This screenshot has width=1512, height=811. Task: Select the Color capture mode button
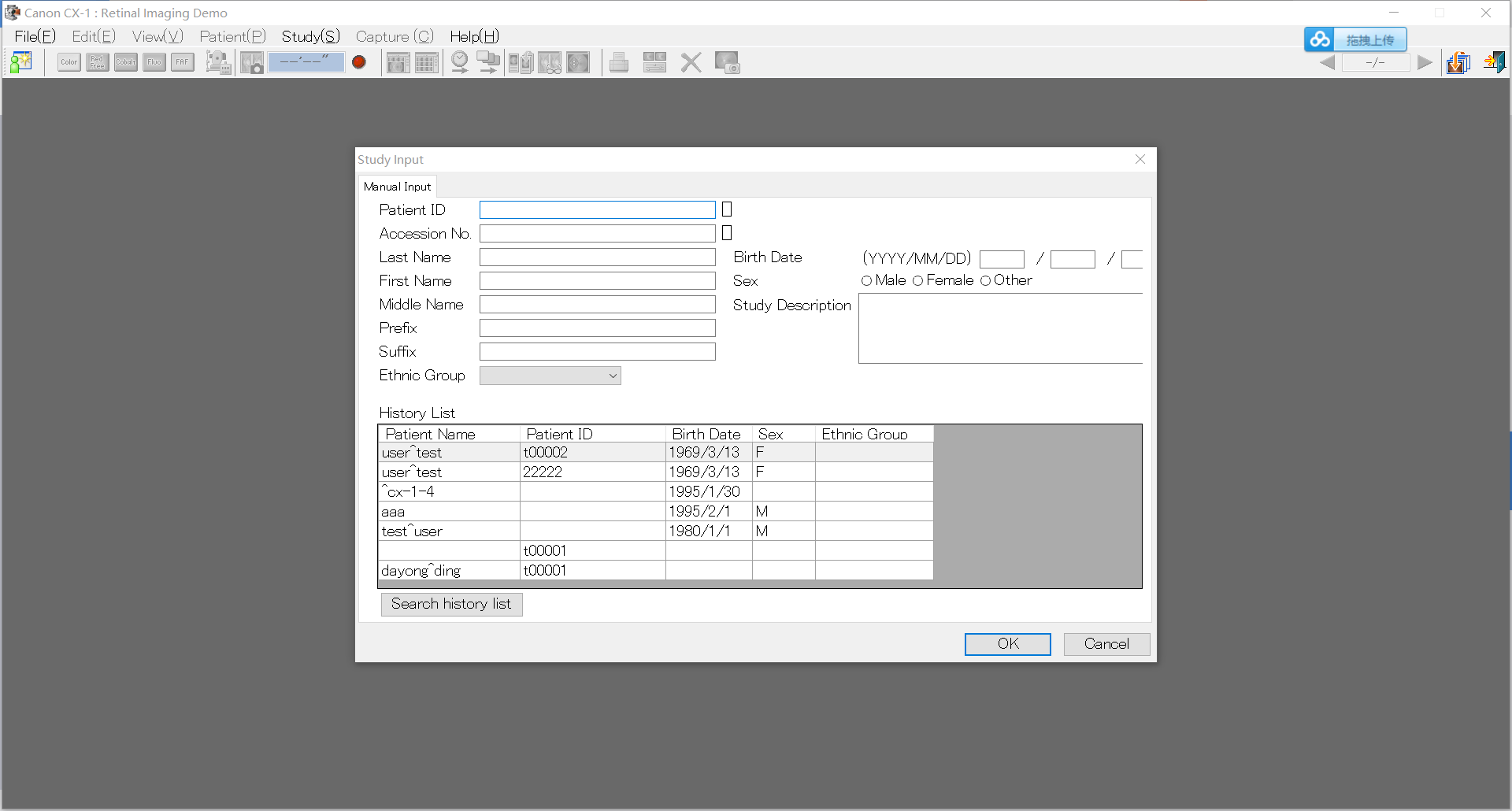pos(69,62)
